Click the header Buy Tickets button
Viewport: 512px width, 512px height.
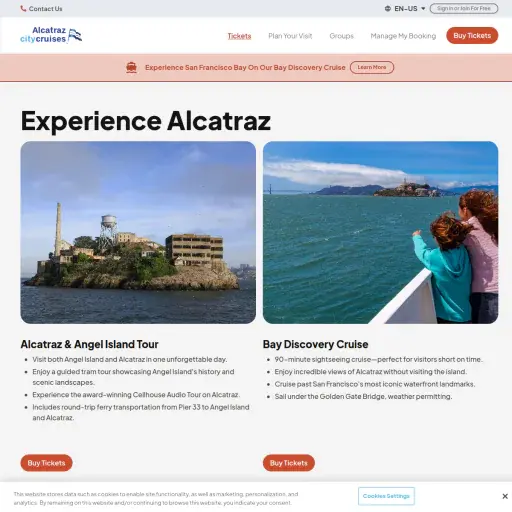pyautogui.click(x=472, y=35)
